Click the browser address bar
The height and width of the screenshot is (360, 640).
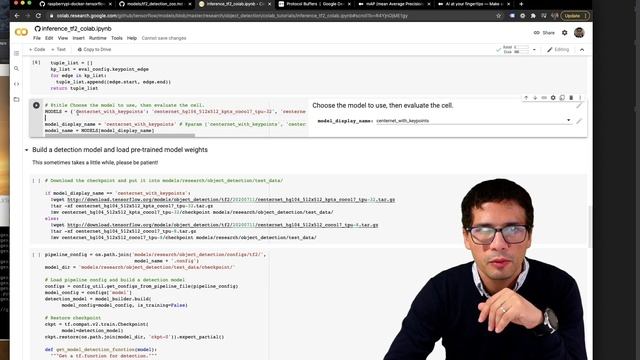[269, 16]
